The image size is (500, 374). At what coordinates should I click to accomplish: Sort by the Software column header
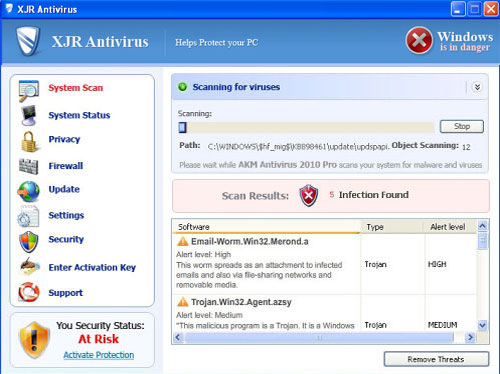[x=267, y=227]
